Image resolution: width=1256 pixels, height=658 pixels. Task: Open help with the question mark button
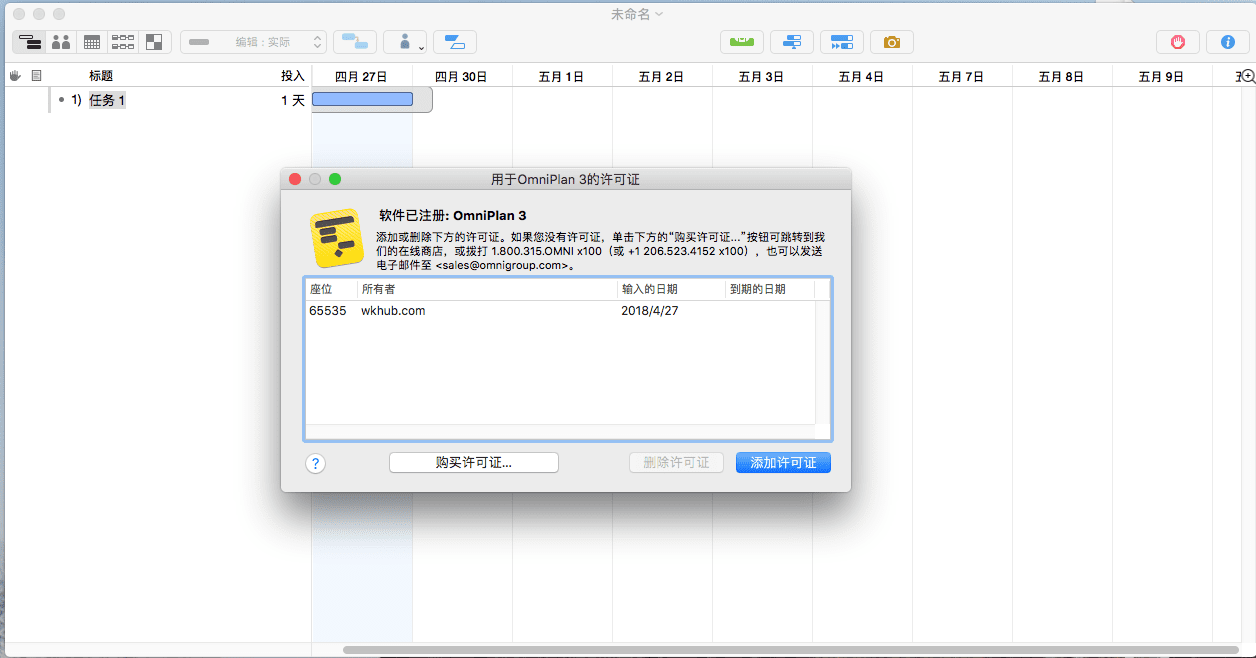click(316, 463)
